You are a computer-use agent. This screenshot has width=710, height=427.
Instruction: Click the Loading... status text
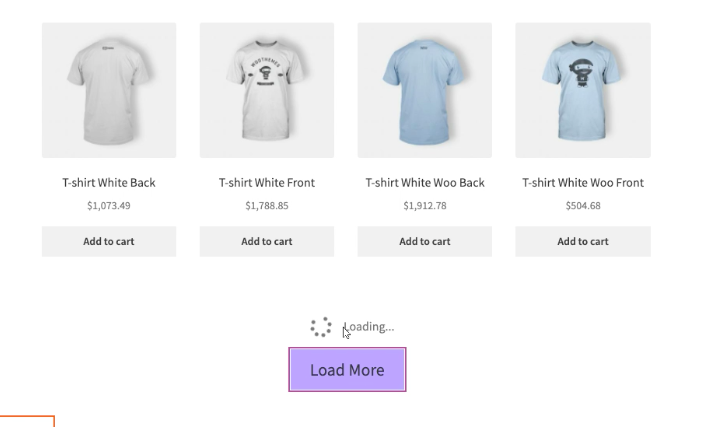click(x=371, y=327)
